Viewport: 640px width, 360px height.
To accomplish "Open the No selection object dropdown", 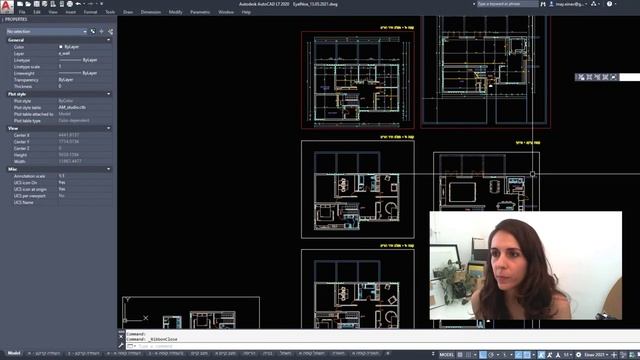I will [x=46, y=31].
